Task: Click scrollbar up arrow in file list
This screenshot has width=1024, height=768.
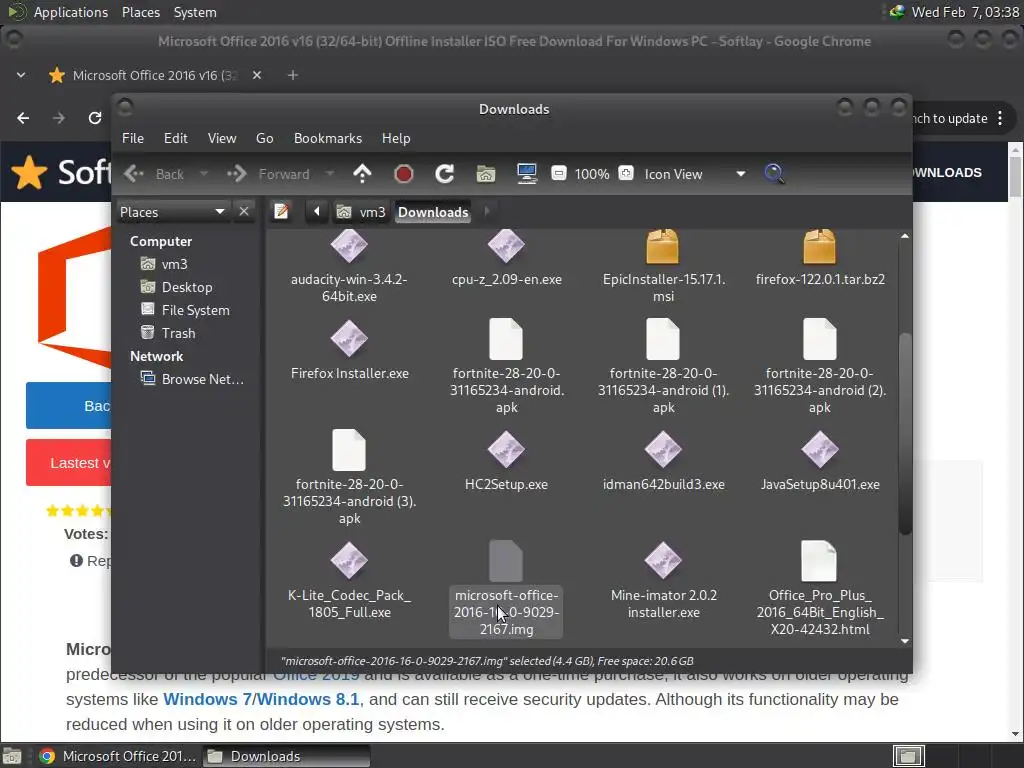Action: [x=904, y=236]
